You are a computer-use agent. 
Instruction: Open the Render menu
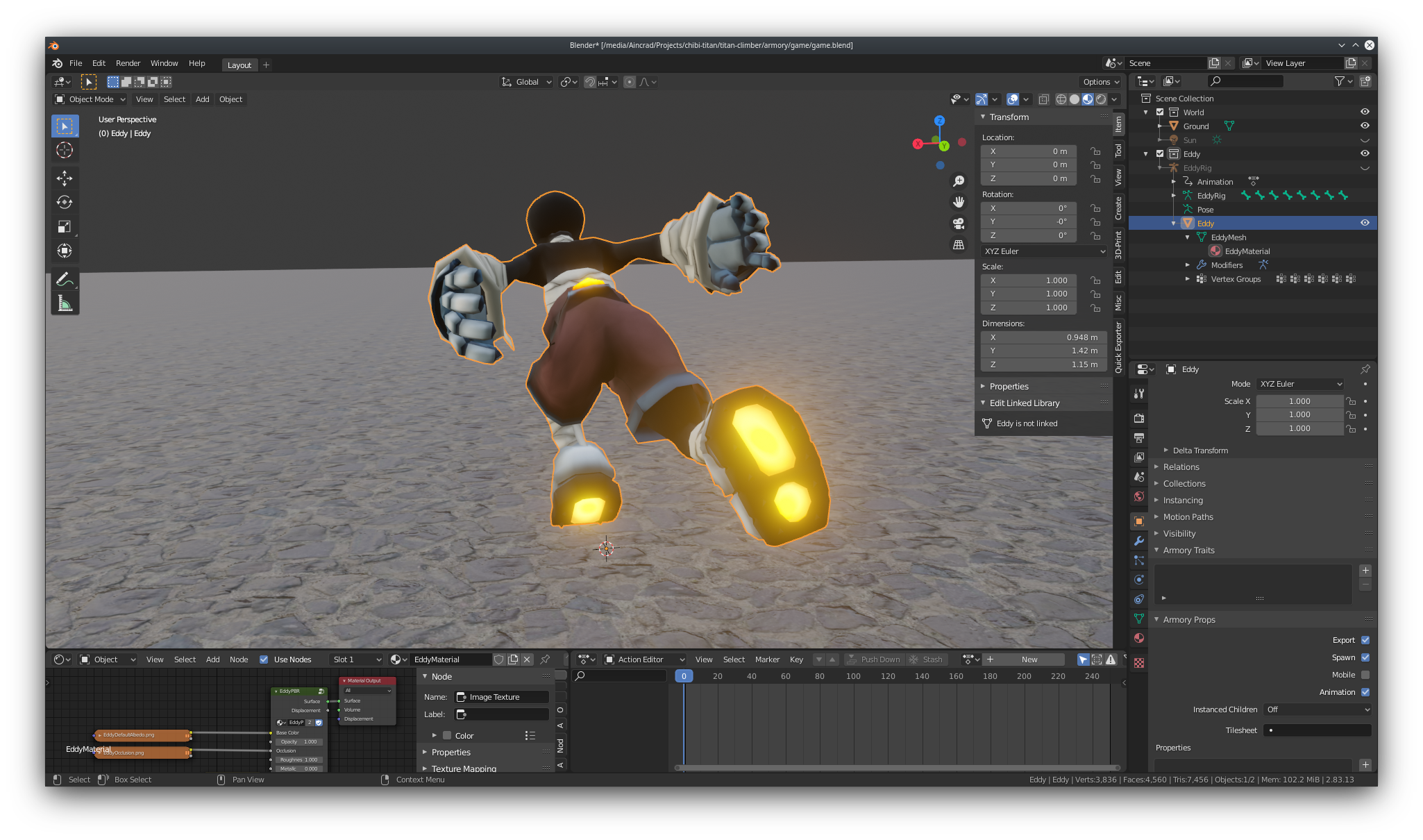pyautogui.click(x=128, y=63)
